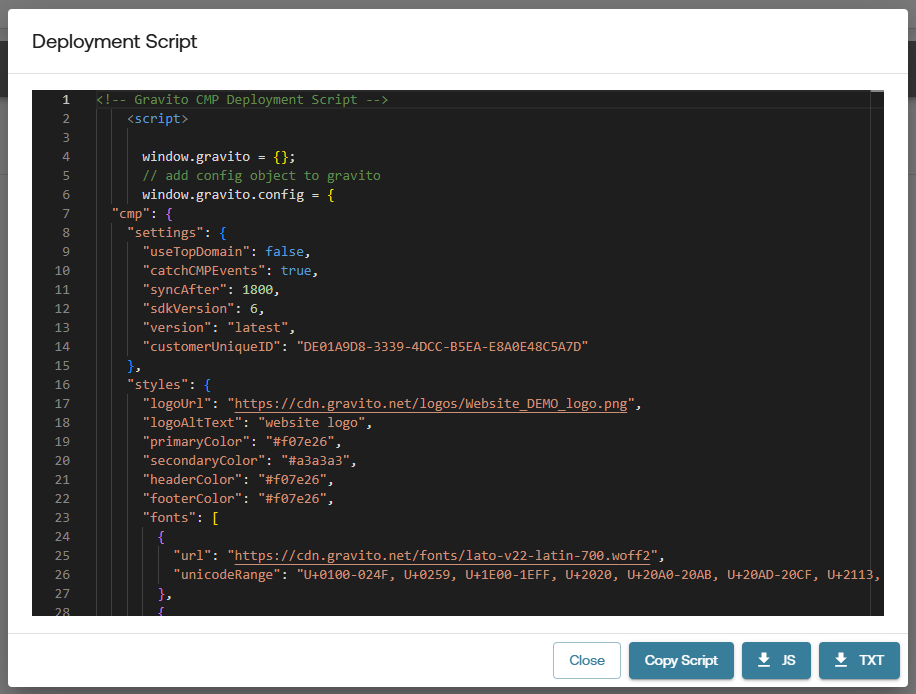Viewport: 916px width, 694px height.
Task: Click the Close button
Action: (x=587, y=660)
